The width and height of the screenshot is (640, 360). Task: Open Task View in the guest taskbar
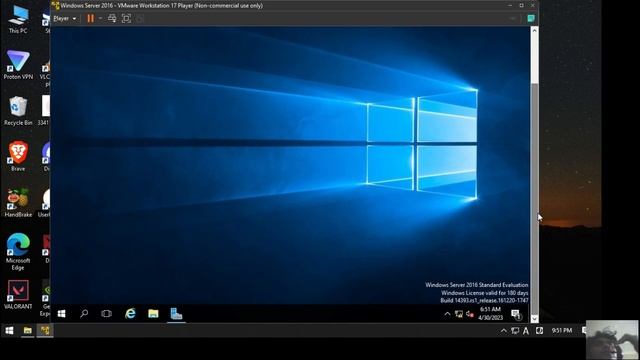[107, 313]
